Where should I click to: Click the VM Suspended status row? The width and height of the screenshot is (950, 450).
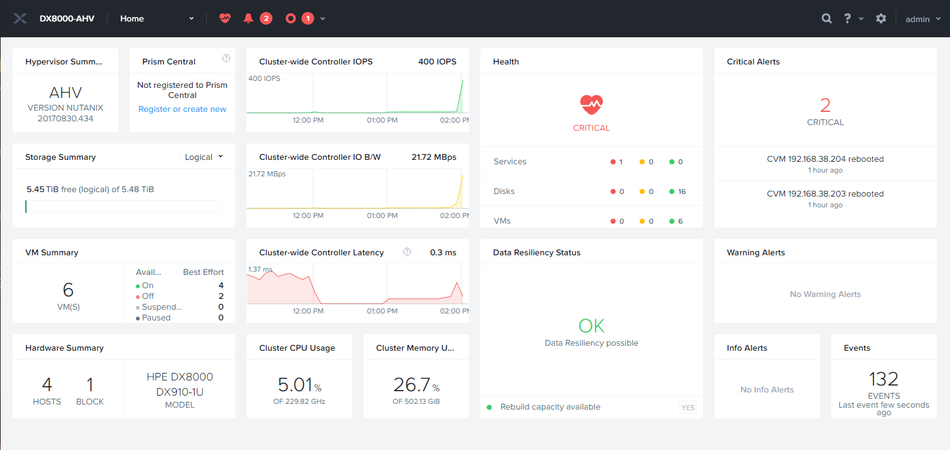point(180,307)
